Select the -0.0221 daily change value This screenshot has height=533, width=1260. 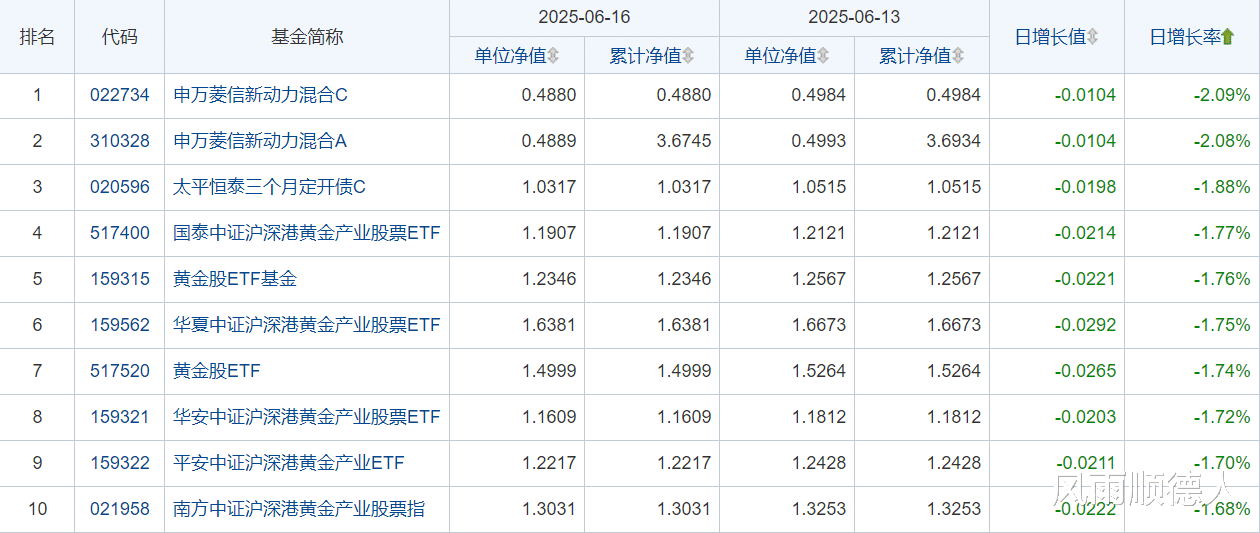click(1085, 280)
